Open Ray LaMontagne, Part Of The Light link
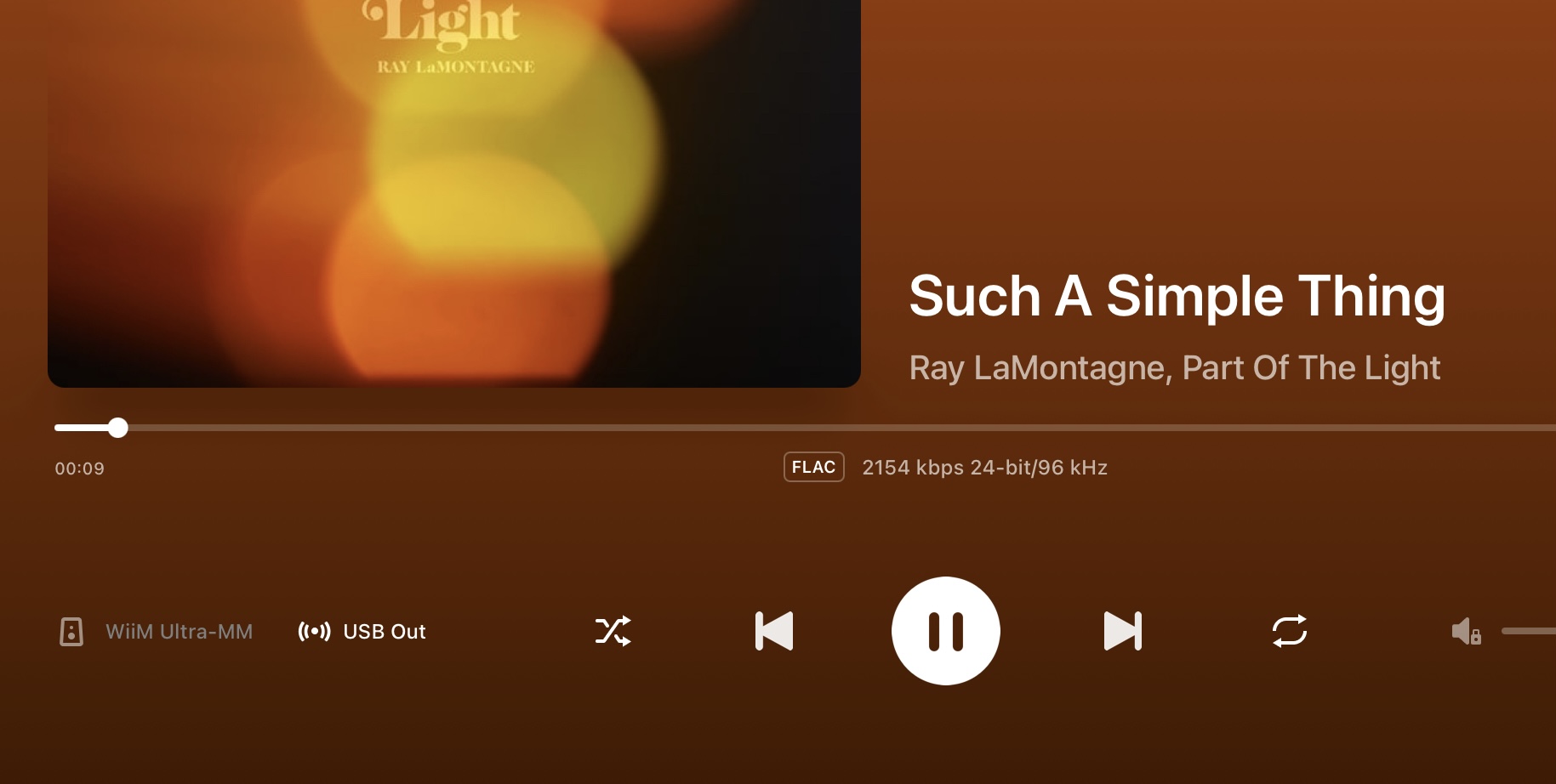1556x784 pixels. click(1174, 368)
